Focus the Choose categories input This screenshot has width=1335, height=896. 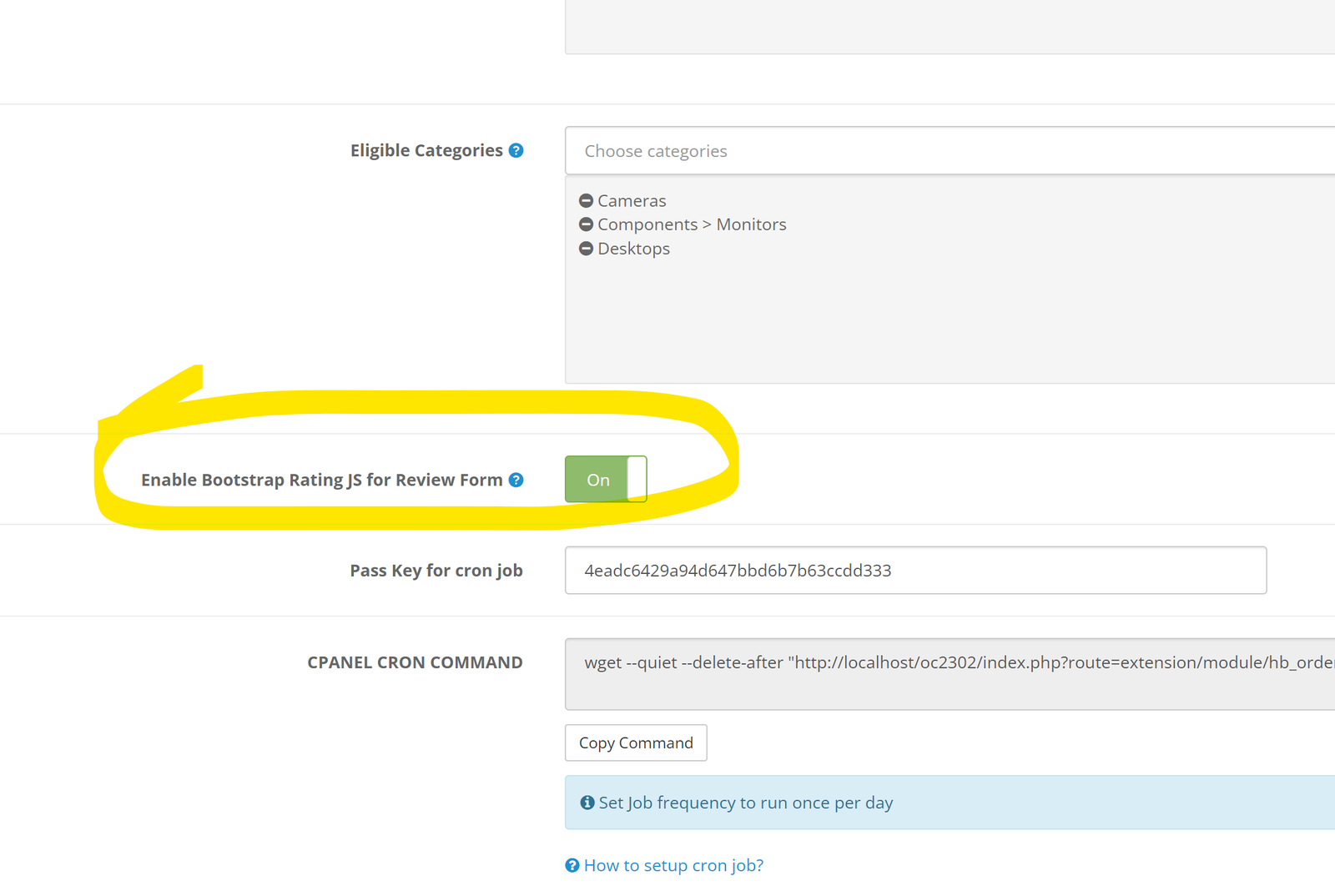[950, 151]
